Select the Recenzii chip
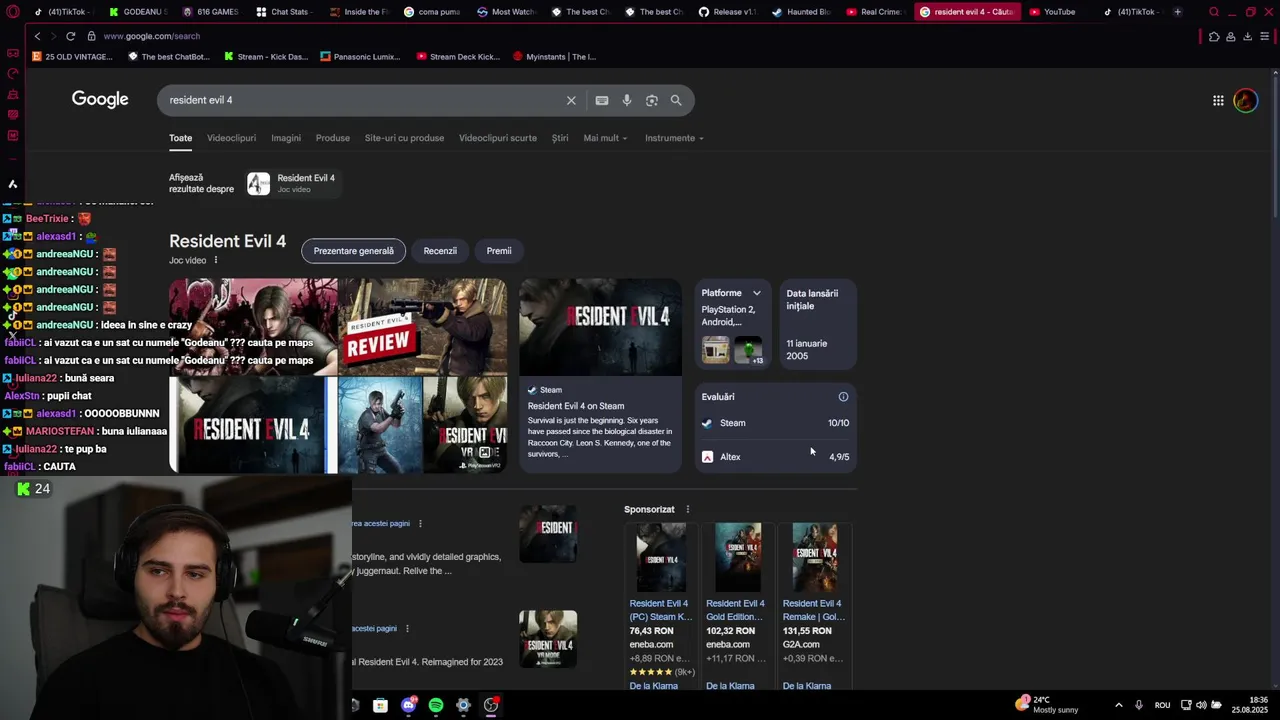 click(440, 251)
